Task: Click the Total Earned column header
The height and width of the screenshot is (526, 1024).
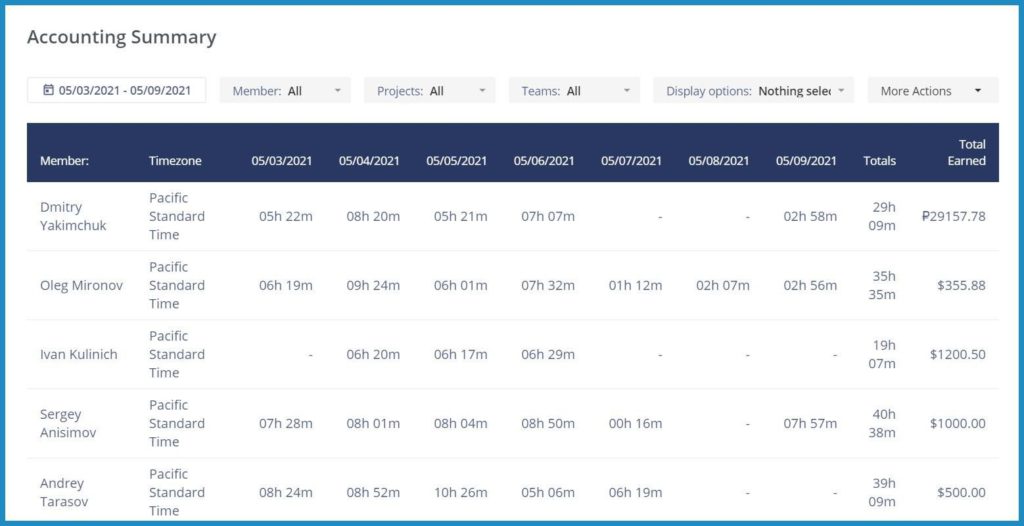Action: pos(967,152)
